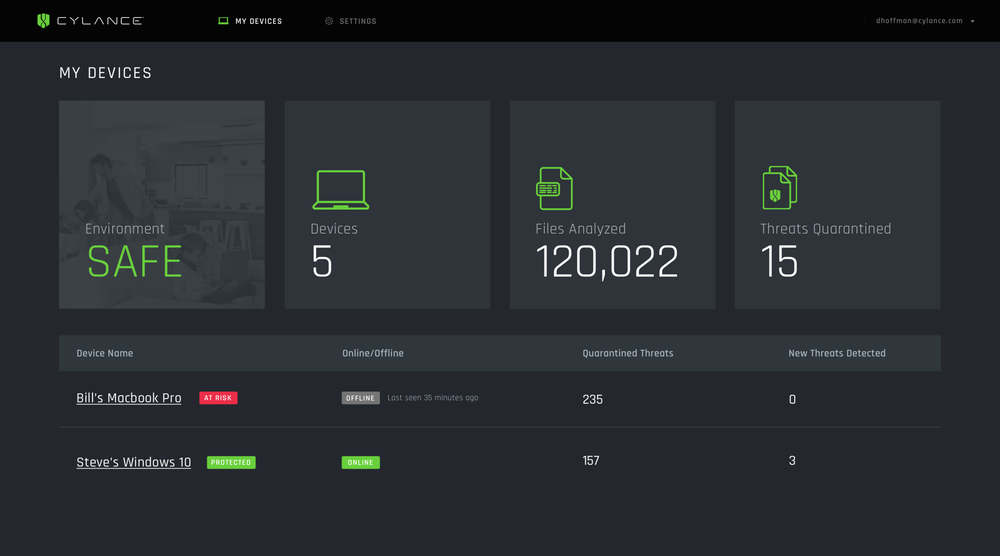Expand the account dropdown arrow
Viewport: 1000px width, 556px height.
pyautogui.click(x=973, y=21)
